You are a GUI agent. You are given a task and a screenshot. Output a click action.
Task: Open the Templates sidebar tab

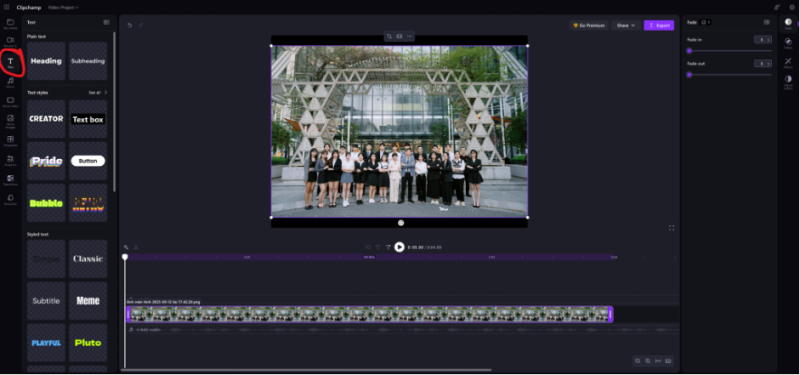[10, 141]
